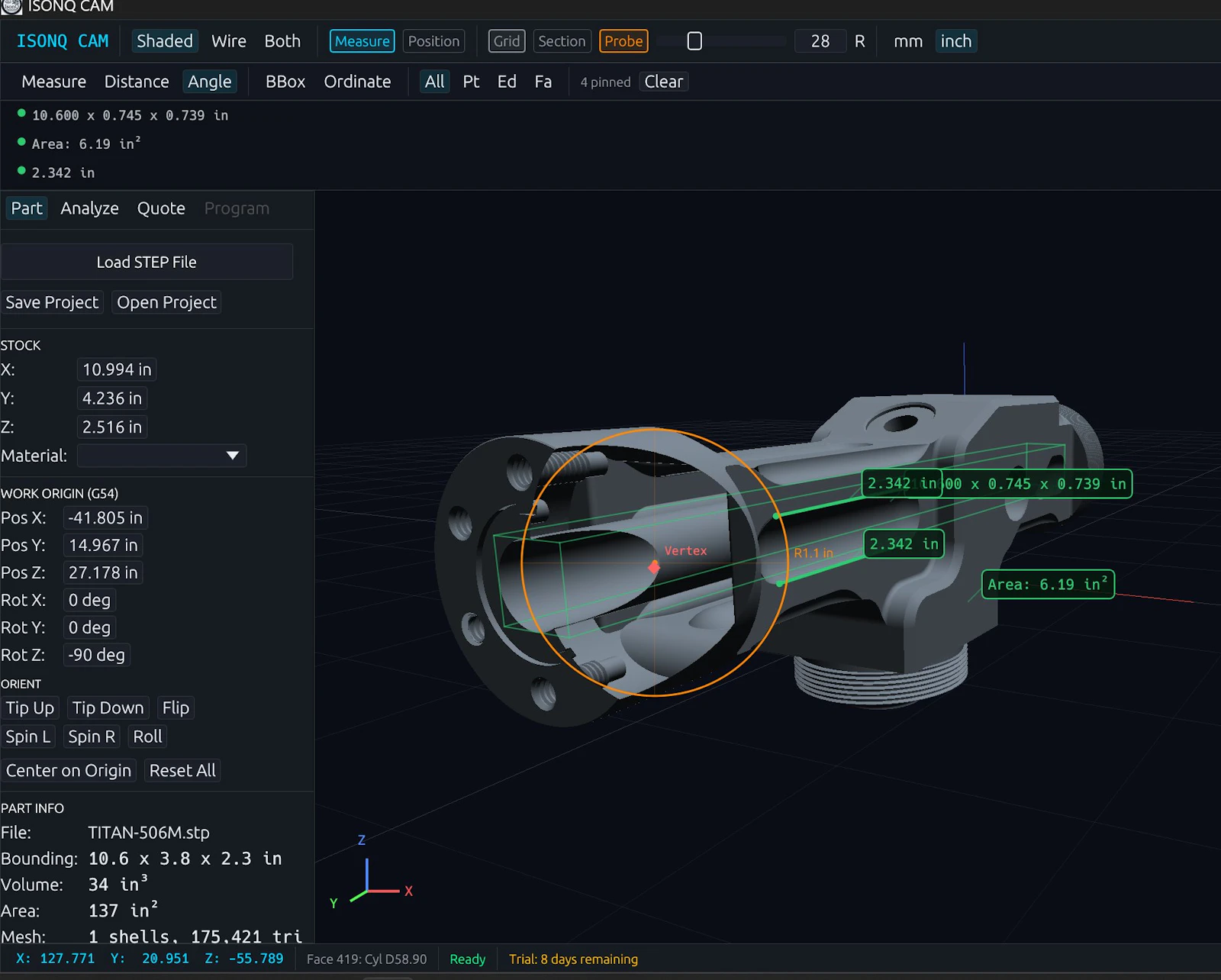Click the Rot Y field showing 0 deg
The height and width of the screenshot is (980, 1221).
(89, 627)
